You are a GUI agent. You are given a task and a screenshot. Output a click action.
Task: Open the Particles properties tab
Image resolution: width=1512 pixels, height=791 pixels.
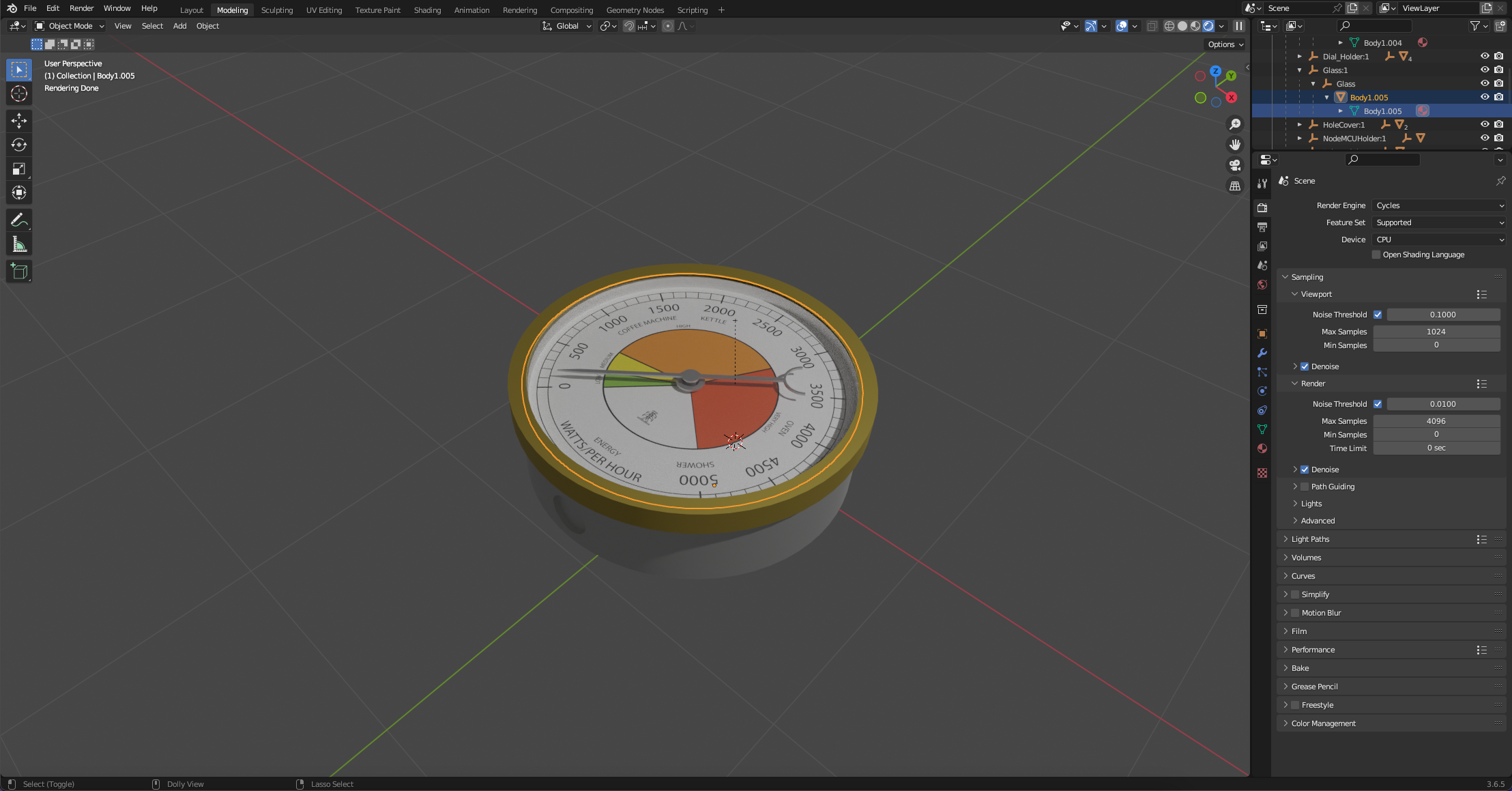[x=1262, y=372]
